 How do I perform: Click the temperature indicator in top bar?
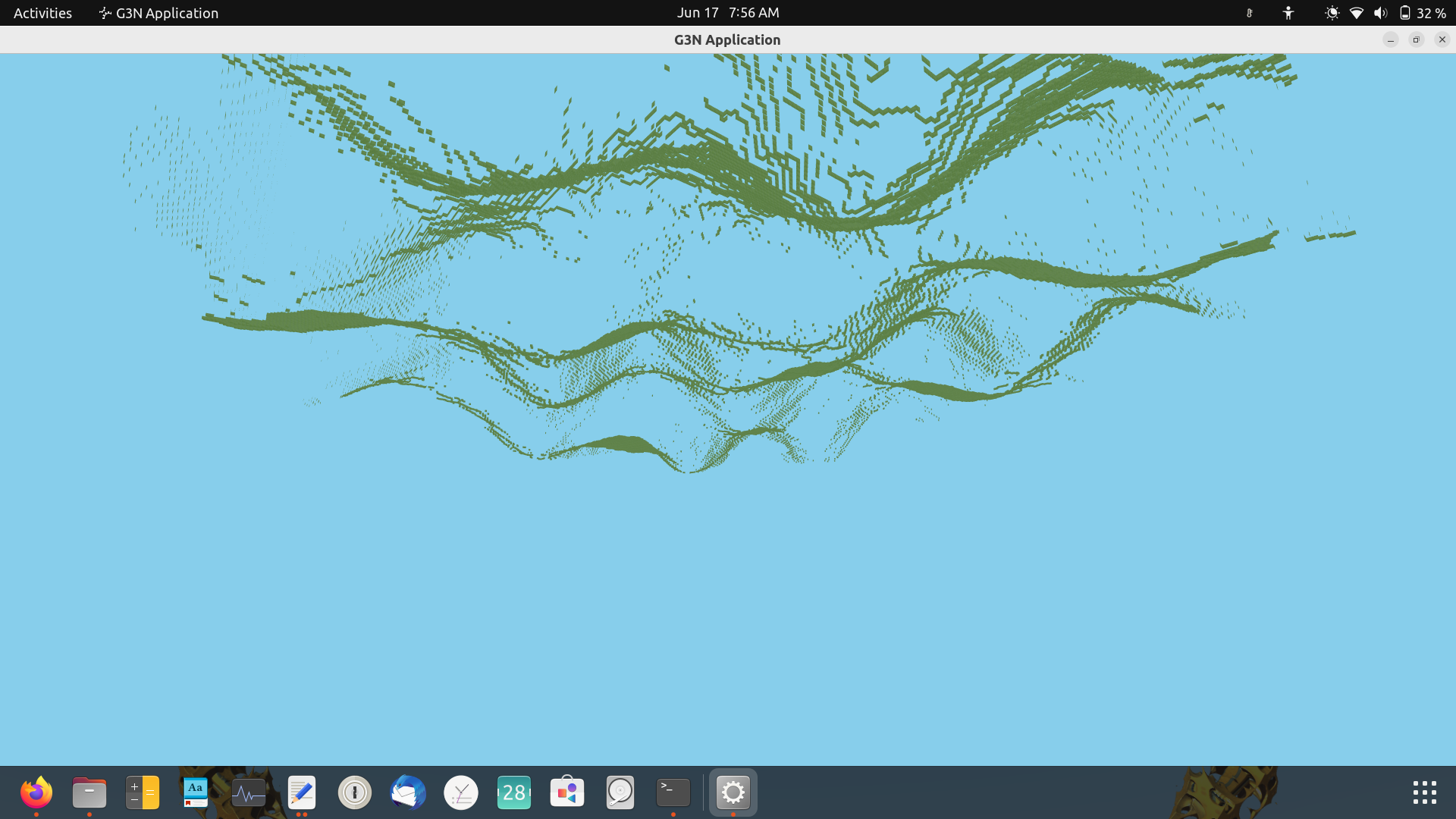pyautogui.click(x=1250, y=13)
